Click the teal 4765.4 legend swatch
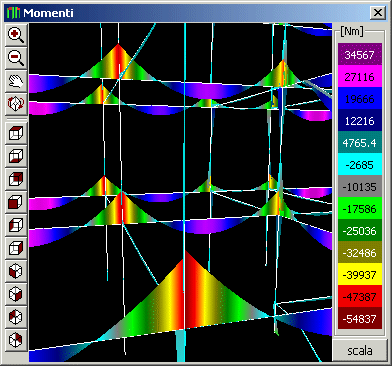 360,143
